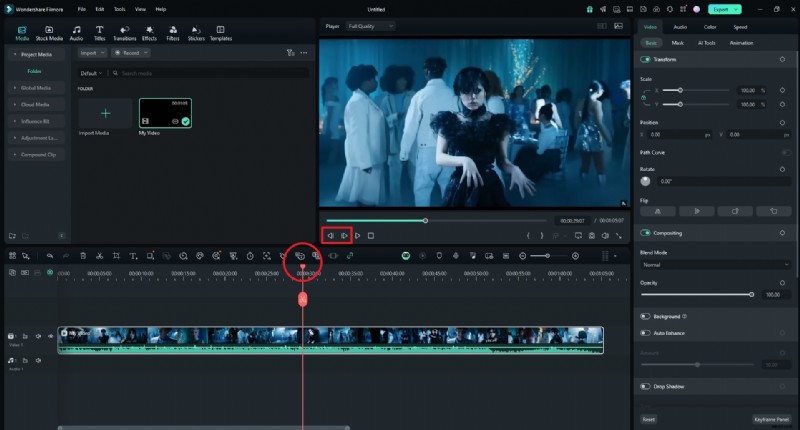Step back to previous frame

pos(330,236)
